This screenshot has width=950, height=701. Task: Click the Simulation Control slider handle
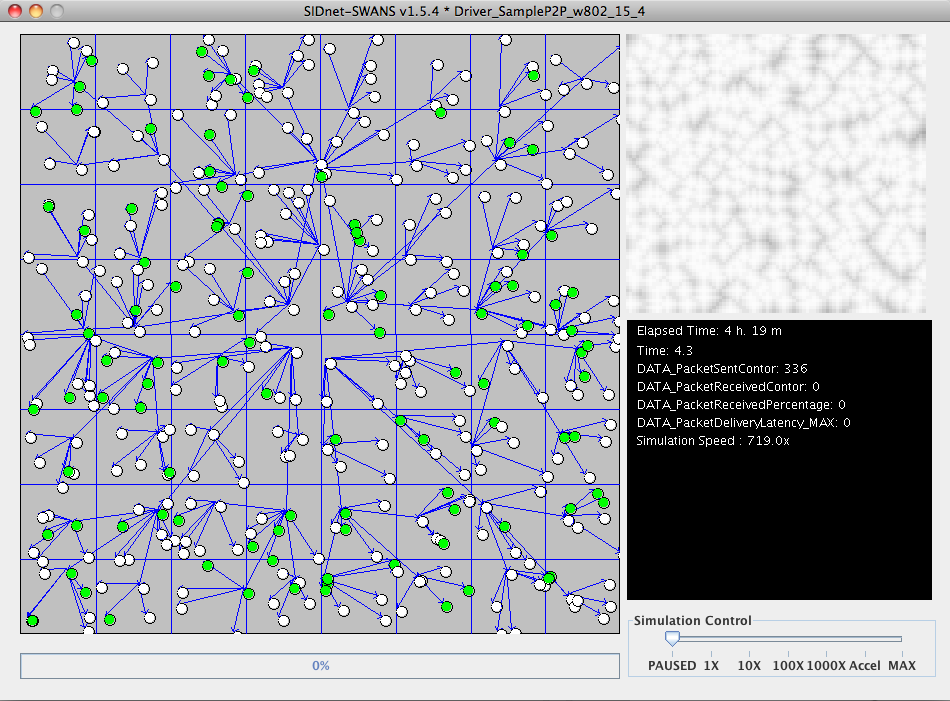click(673, 639)
